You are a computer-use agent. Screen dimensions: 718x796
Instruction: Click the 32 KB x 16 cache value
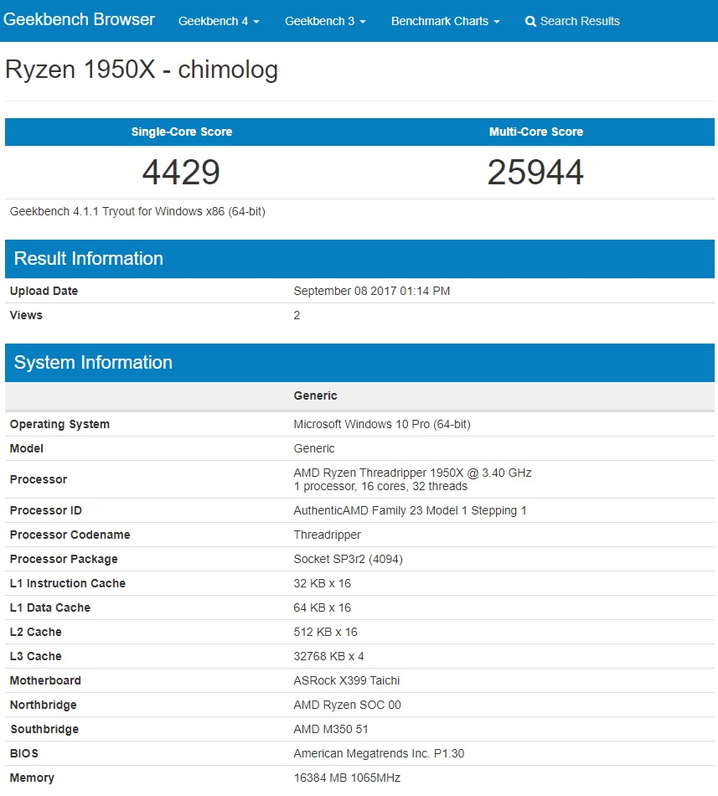point(322,584)
